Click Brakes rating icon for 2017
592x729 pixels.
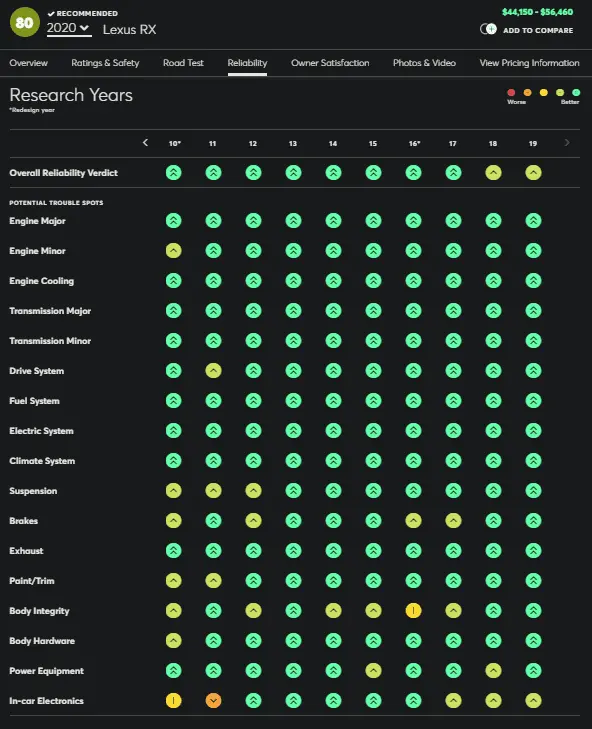[x=453, y=521]
